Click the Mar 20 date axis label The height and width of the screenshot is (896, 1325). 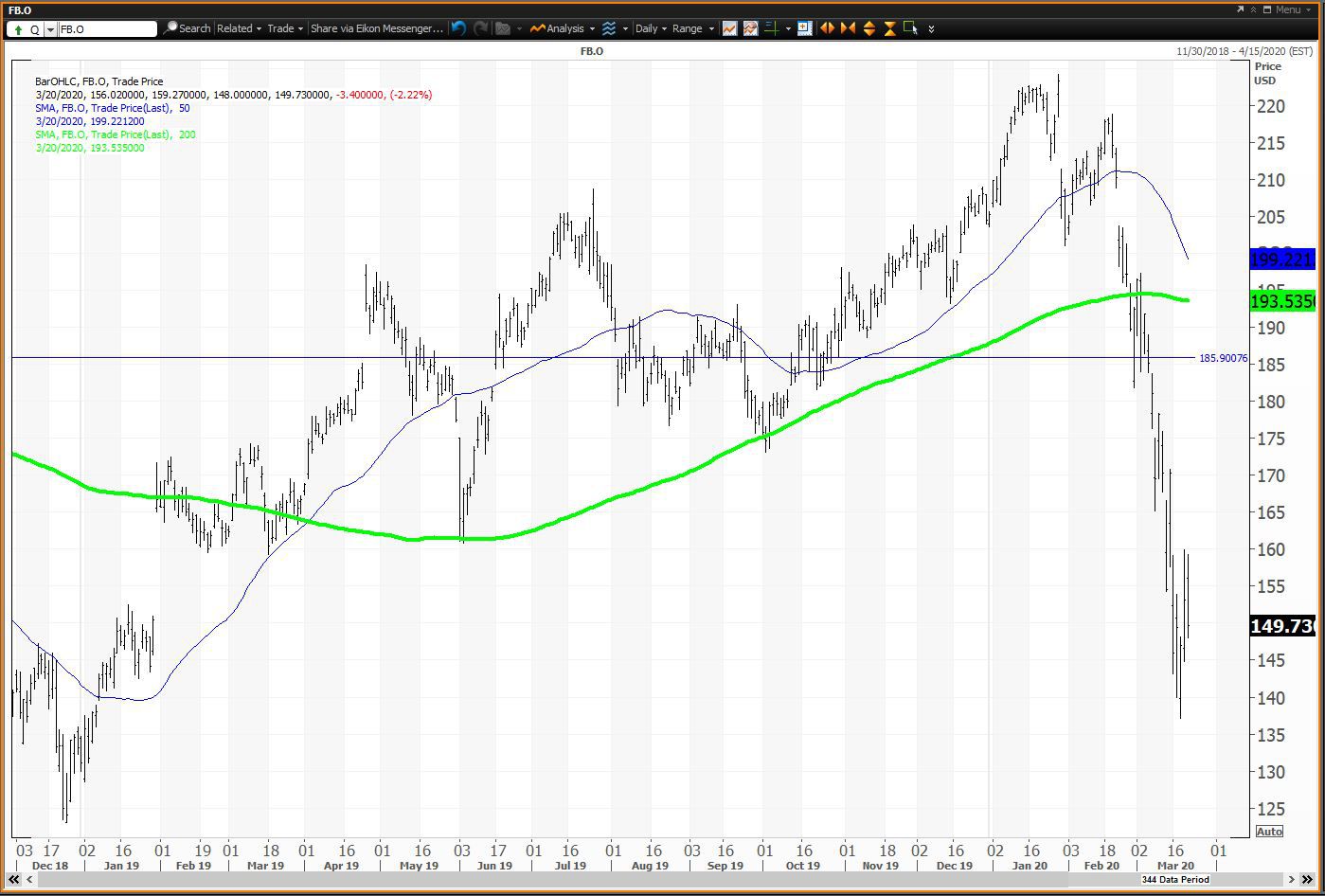(1175, 866)
